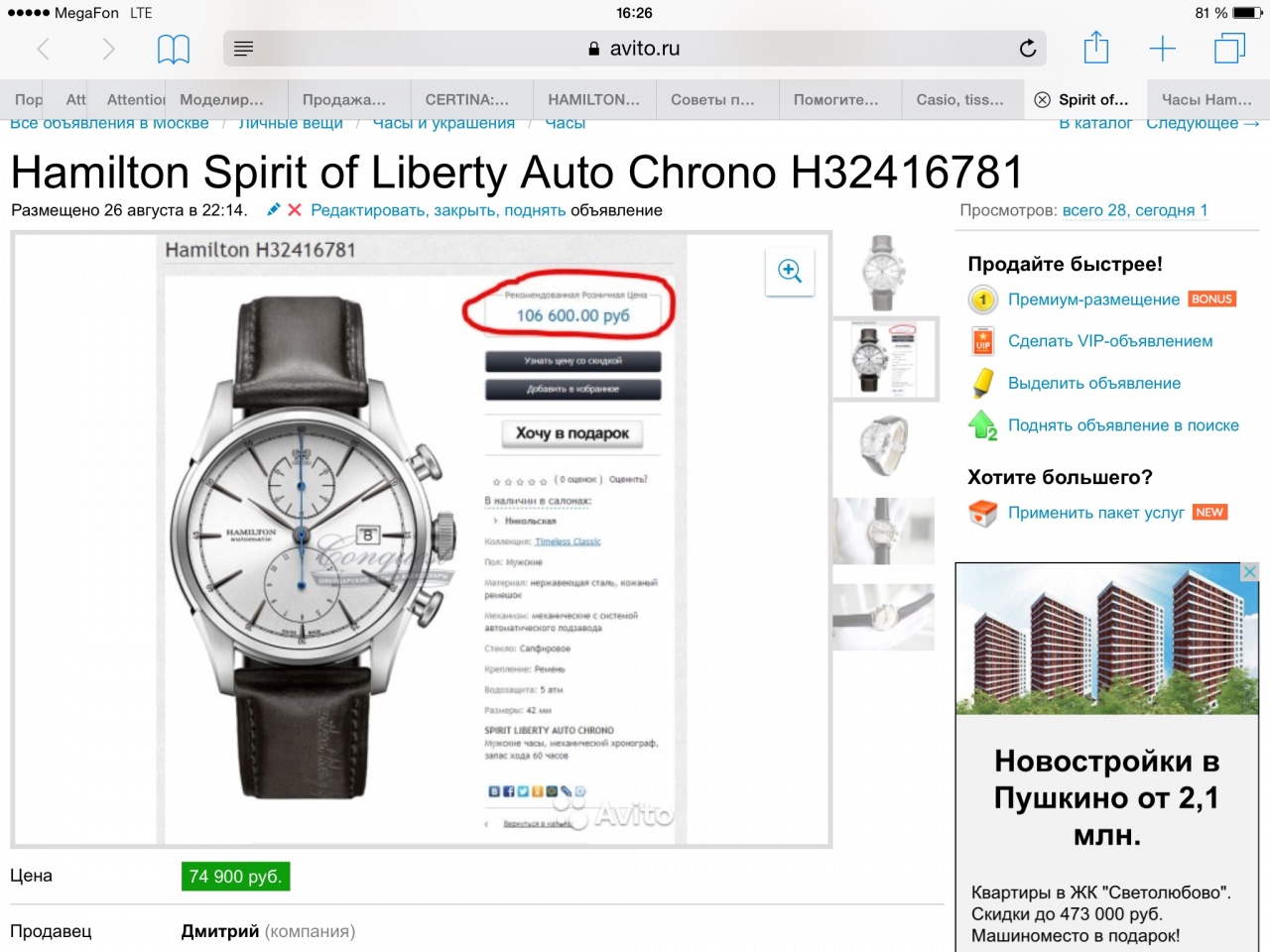The width and height of the screenshot is (1270, 952).
Task: Select the first watch thumbnail
Action: [883, 273]
